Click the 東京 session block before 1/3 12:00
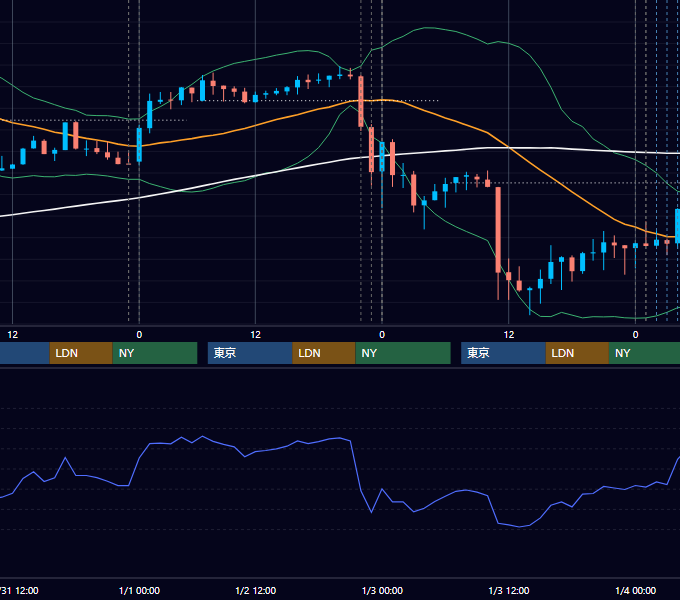 point(503,353)
